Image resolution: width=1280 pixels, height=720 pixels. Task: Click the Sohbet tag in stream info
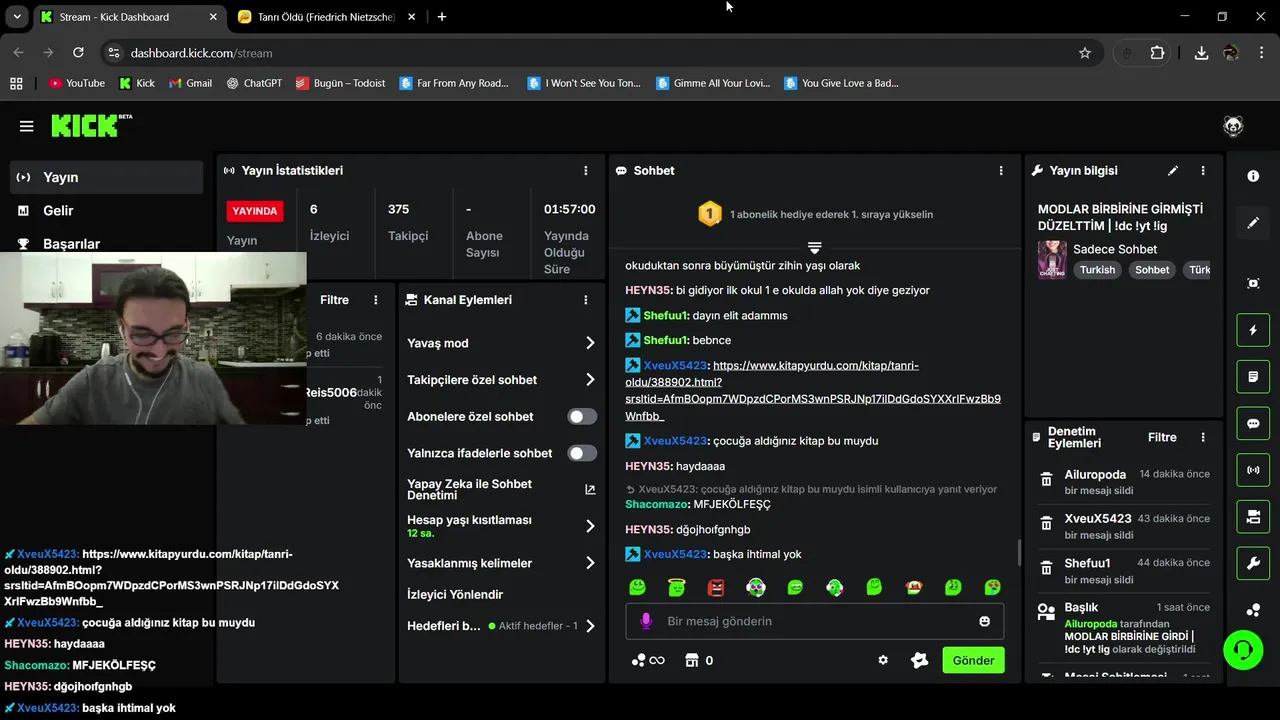(x=1152, y=270)
